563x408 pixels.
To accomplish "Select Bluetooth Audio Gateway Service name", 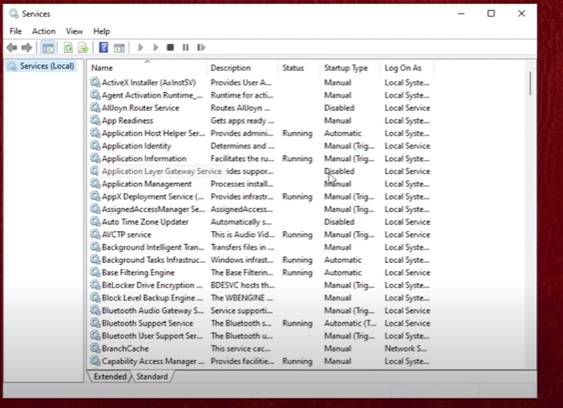I will point(153,310).
